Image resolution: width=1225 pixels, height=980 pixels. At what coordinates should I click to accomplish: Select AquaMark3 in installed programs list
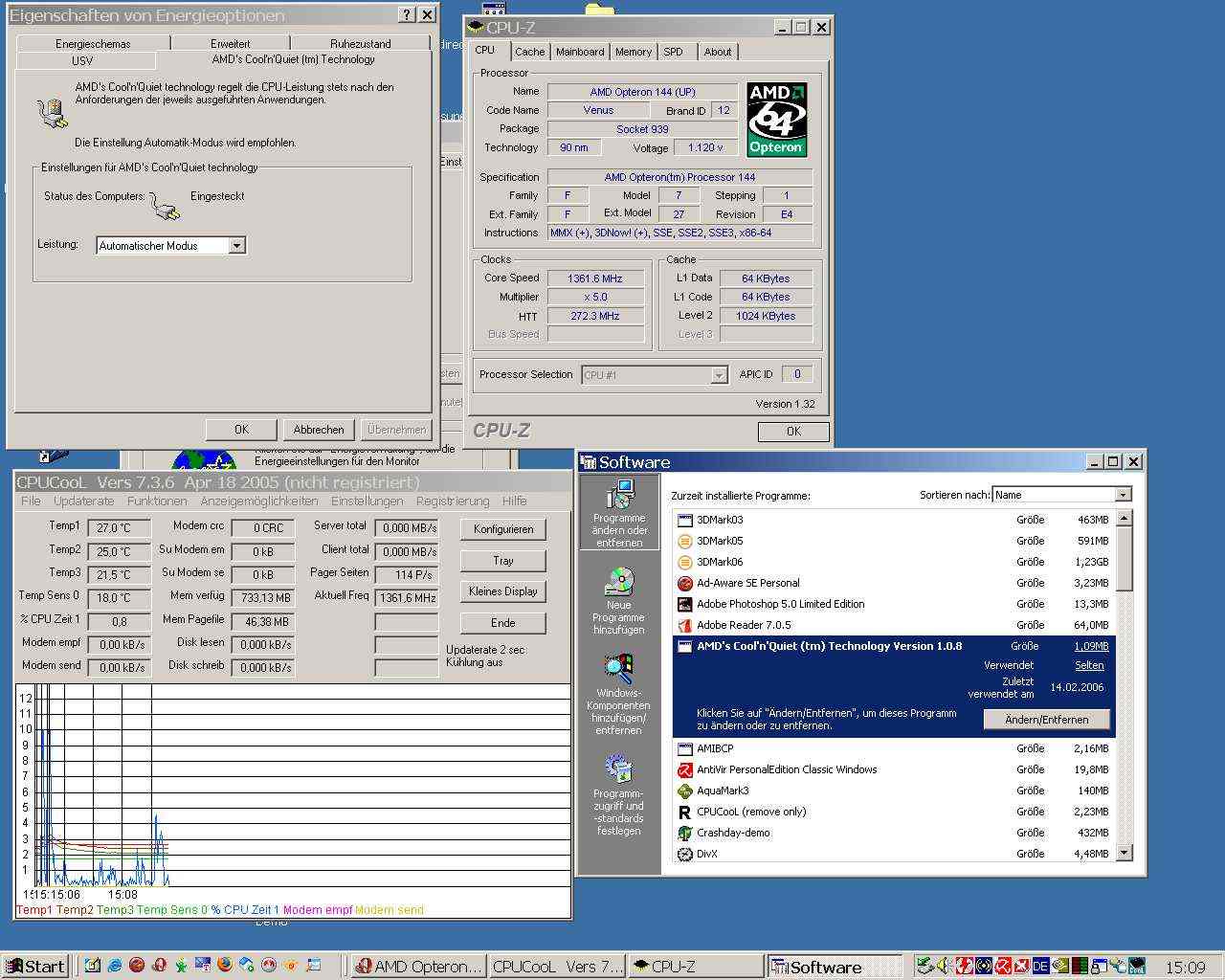click(x=723, y=791)
